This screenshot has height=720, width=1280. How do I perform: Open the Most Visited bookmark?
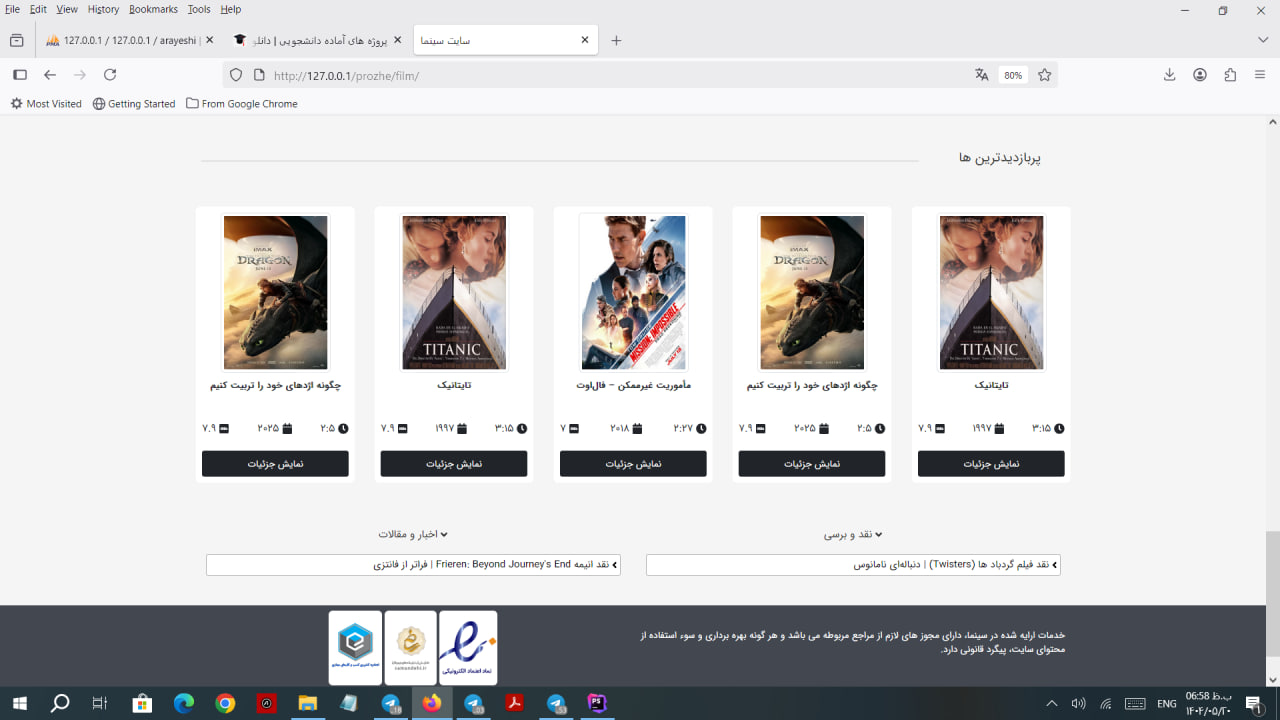(46, 104)
